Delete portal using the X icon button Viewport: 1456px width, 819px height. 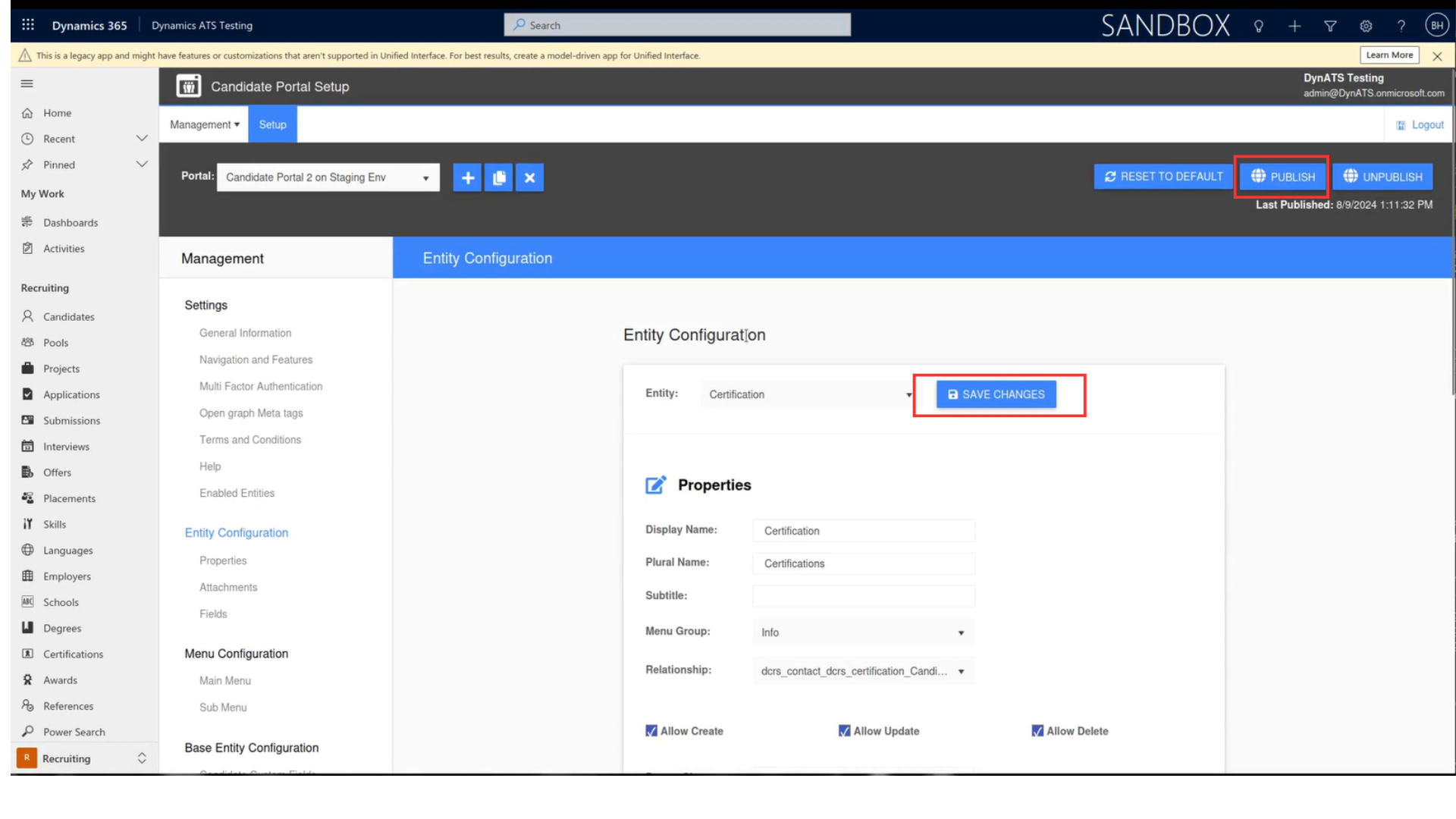pos(530,177)
